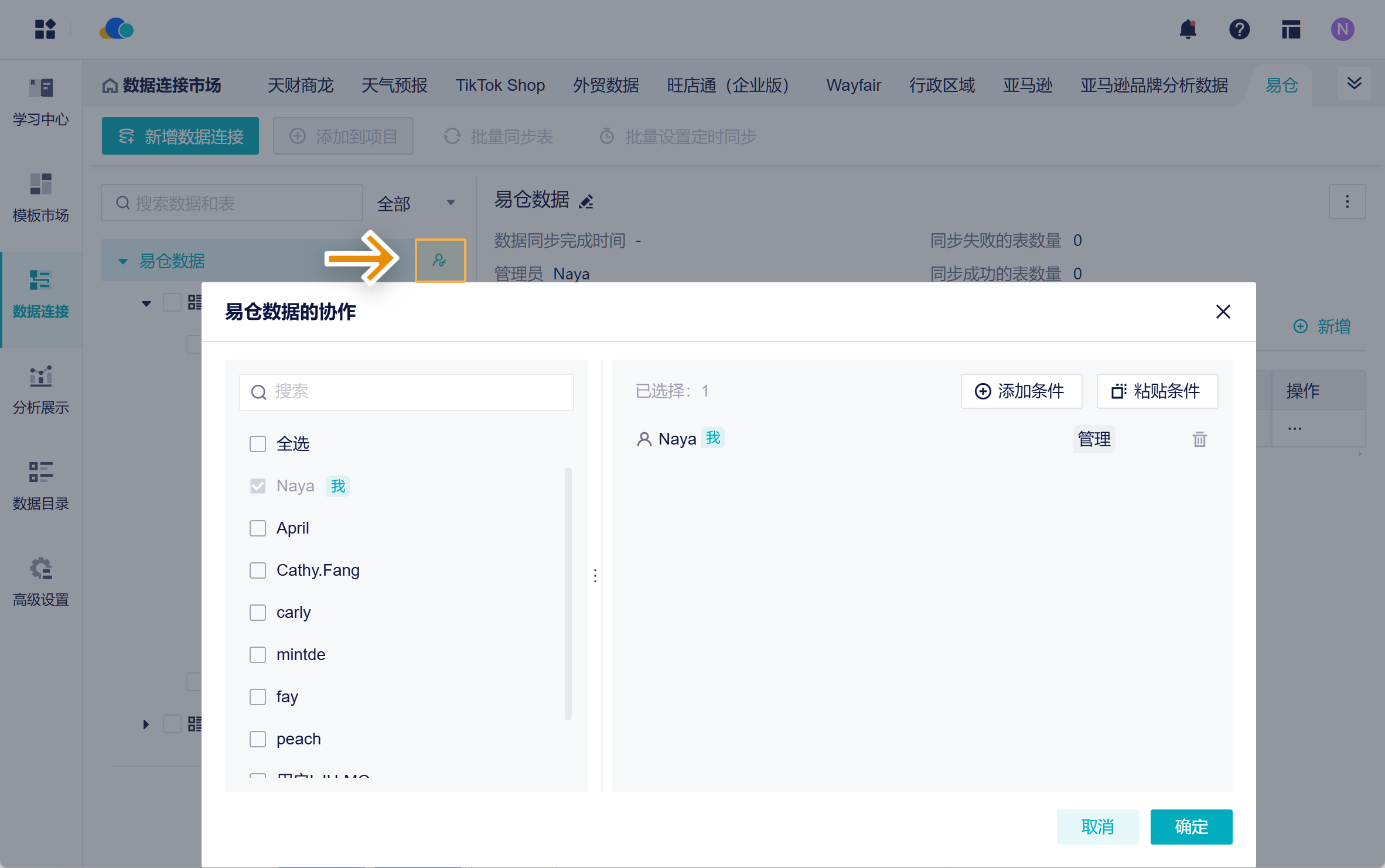Close the 易仓数据的协作 dialog
1385x868 pixels.
1223,312
